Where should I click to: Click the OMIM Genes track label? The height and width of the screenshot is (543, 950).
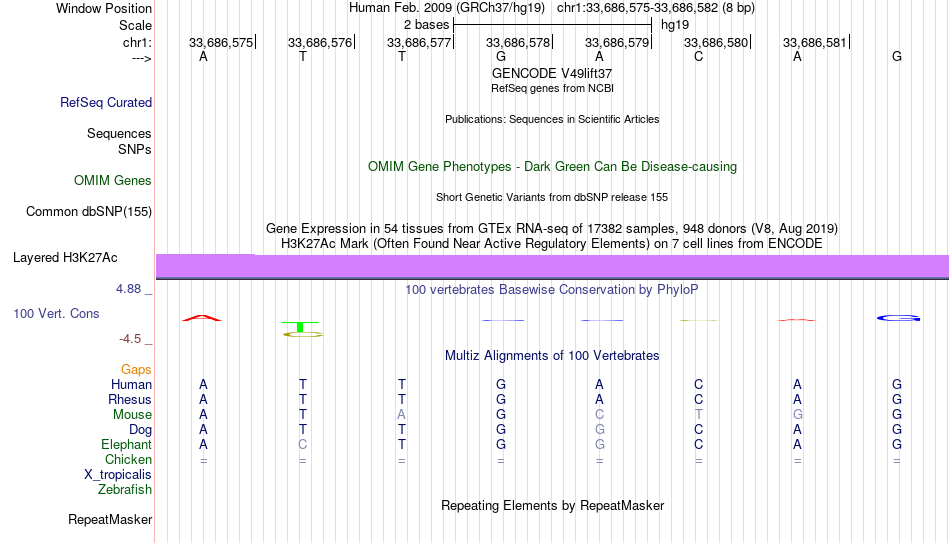[x=112, y=181]
